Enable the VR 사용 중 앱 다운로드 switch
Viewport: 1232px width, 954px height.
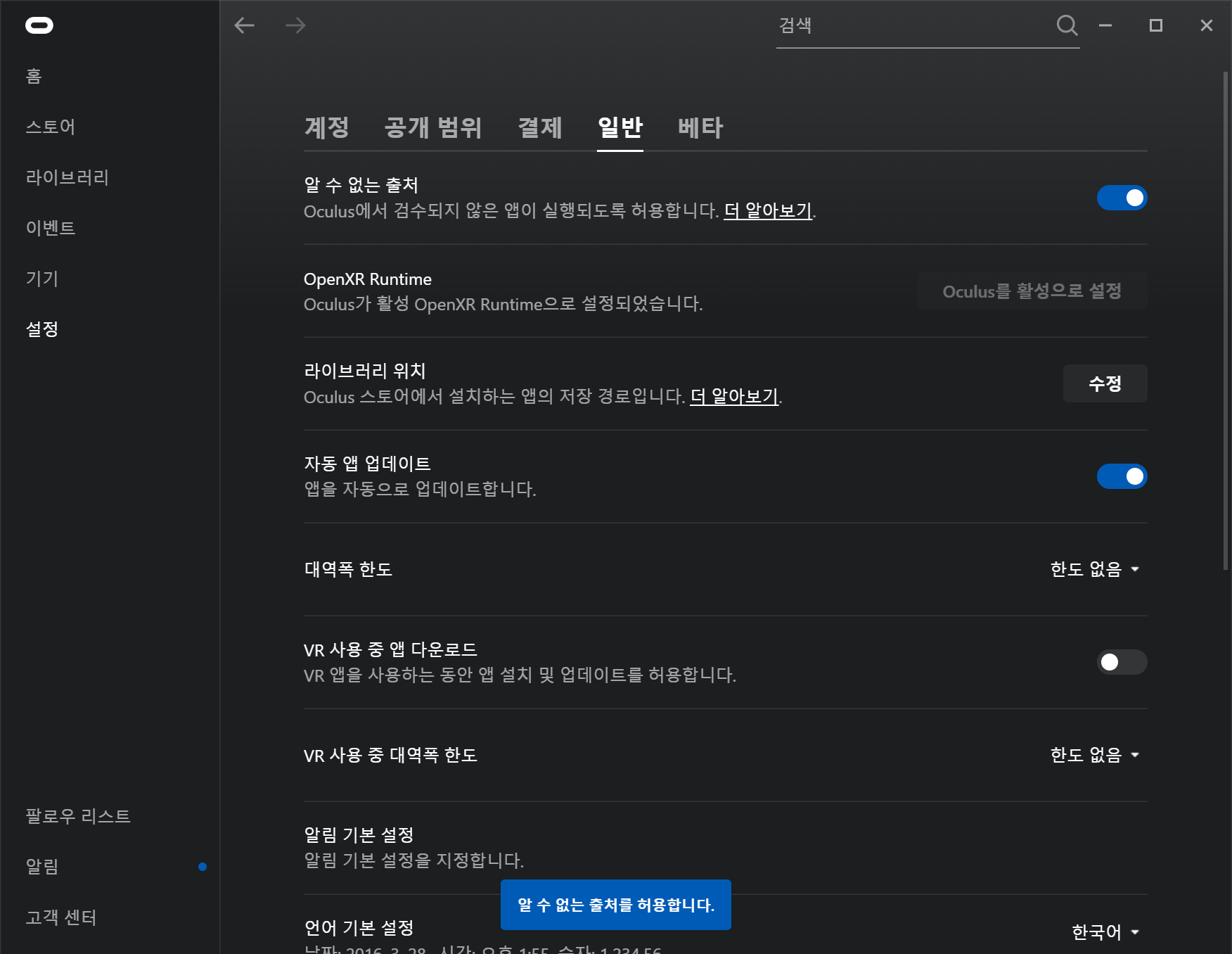(1122, 662)
